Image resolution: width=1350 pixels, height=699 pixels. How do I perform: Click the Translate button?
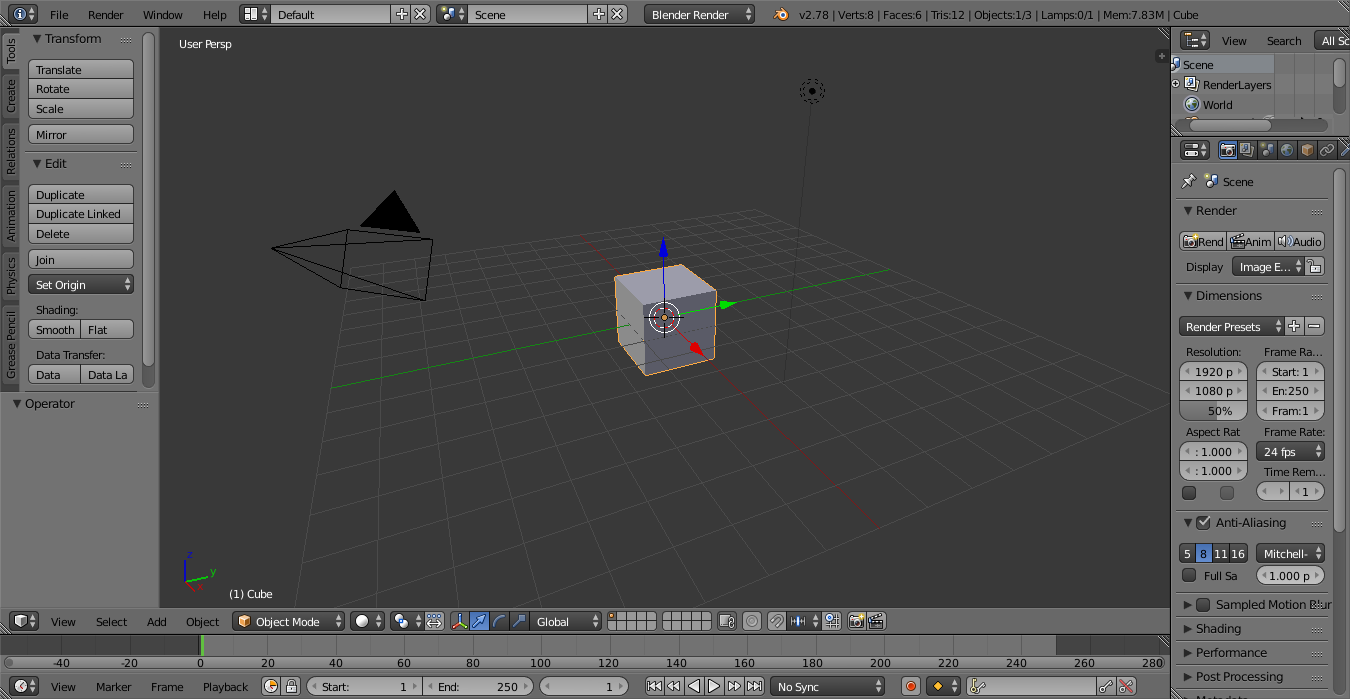[81, 69]
